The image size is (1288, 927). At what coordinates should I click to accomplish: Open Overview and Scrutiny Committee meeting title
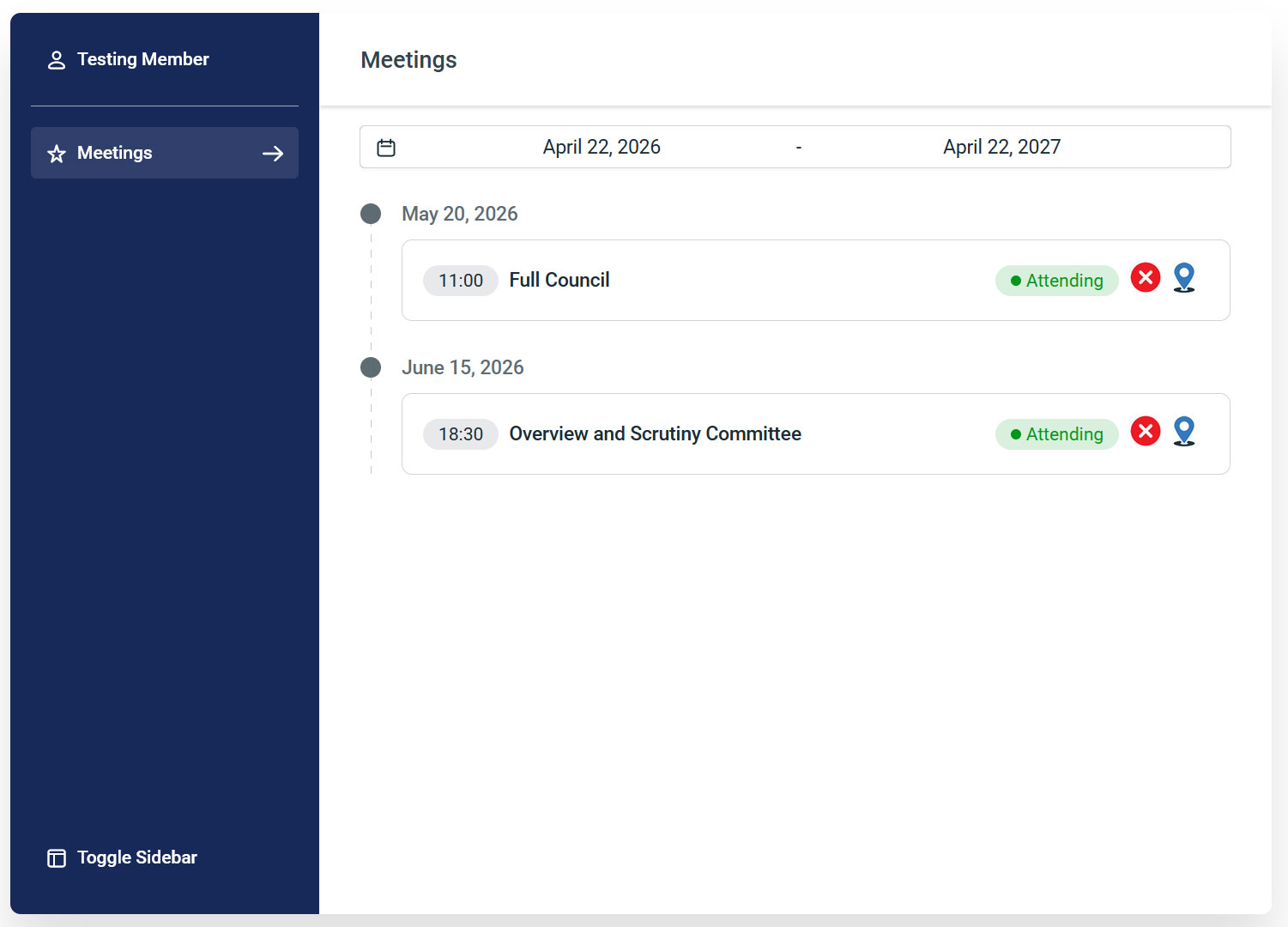click(x=655, y=433)
